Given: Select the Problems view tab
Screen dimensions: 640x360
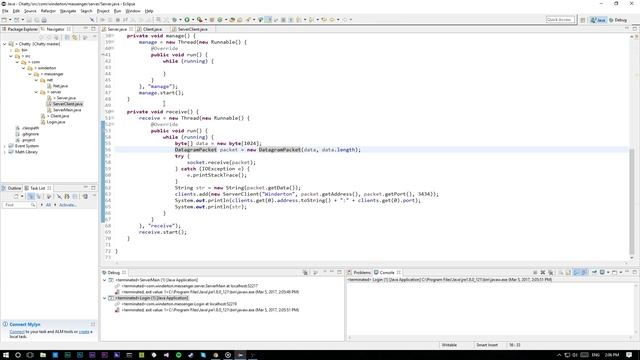Looking at the screenshot, I should point(359,272).
